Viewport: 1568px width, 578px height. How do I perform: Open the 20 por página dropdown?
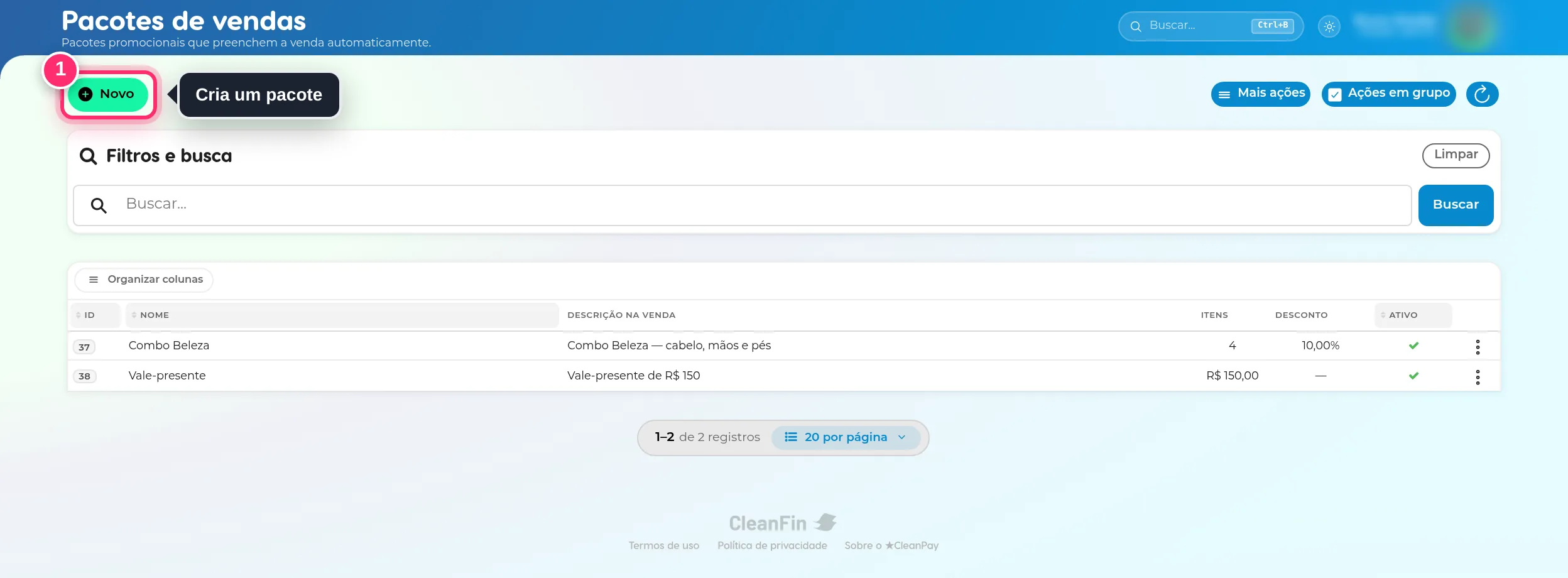845,437
